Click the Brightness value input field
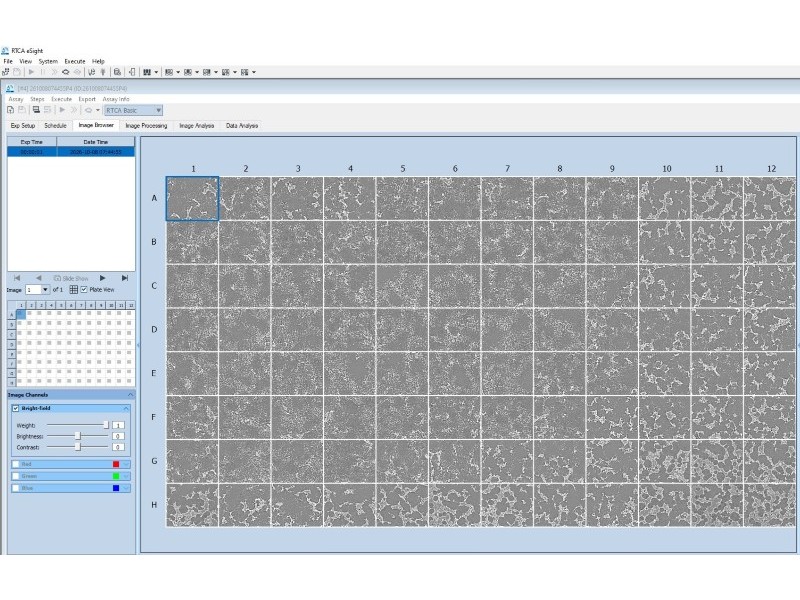The image size is (800, 600). (x=118, y=436)
